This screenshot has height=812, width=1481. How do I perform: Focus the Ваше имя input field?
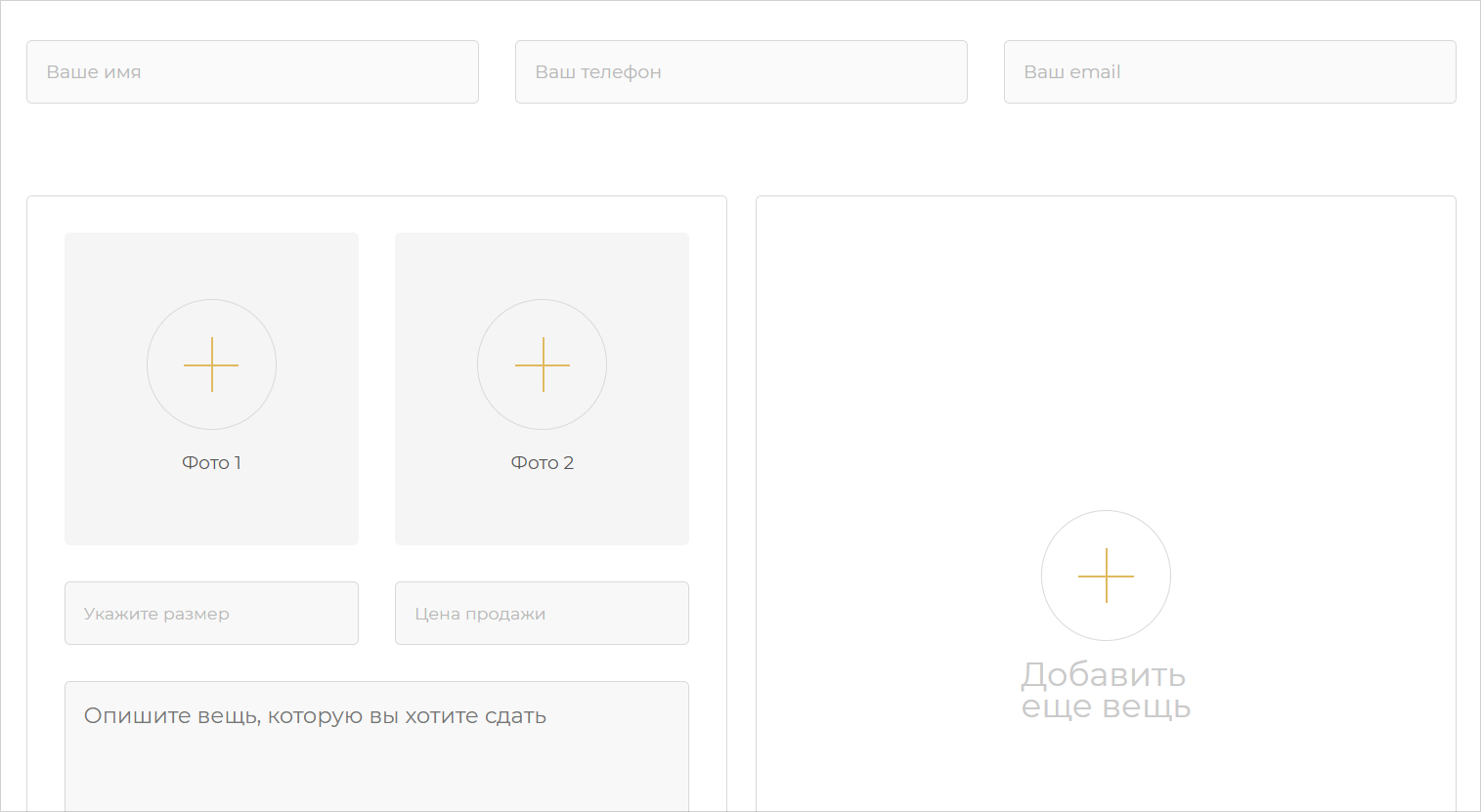(252, 72)
